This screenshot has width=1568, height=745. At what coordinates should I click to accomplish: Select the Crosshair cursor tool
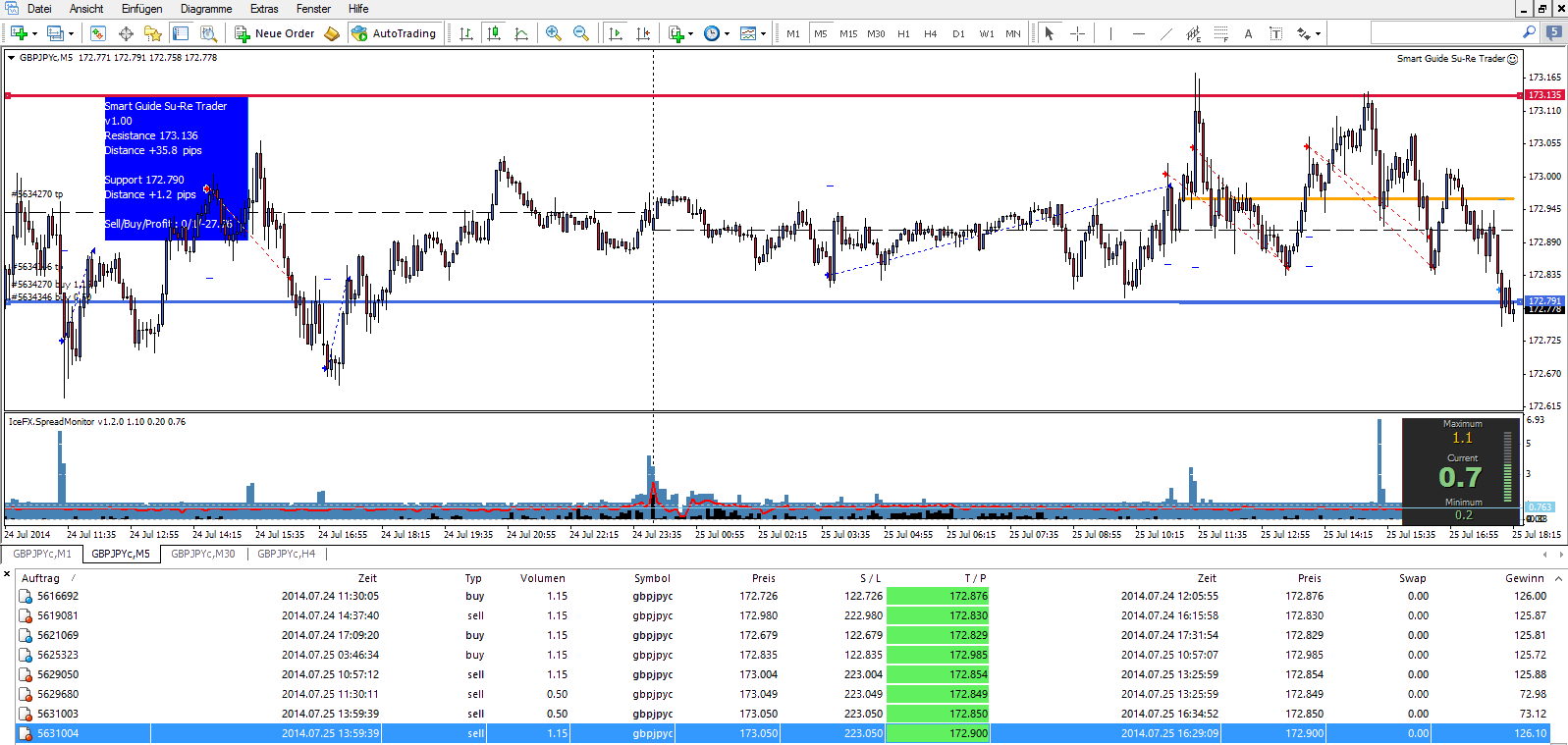(1077, 33)
